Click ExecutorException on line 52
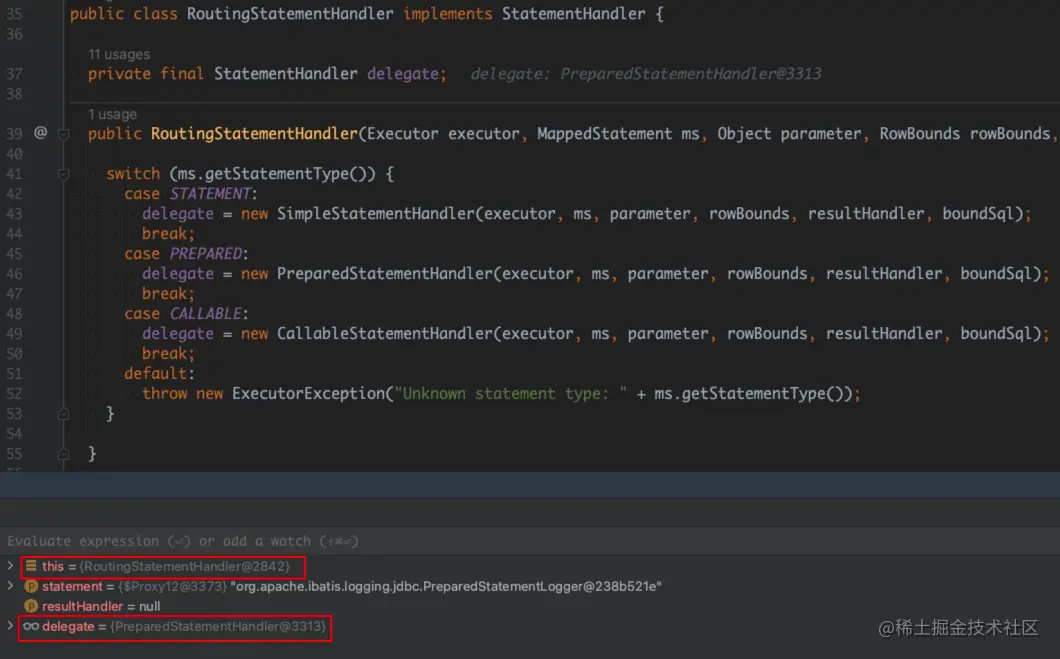This screenshot has width=1060, height=659. 308,393
